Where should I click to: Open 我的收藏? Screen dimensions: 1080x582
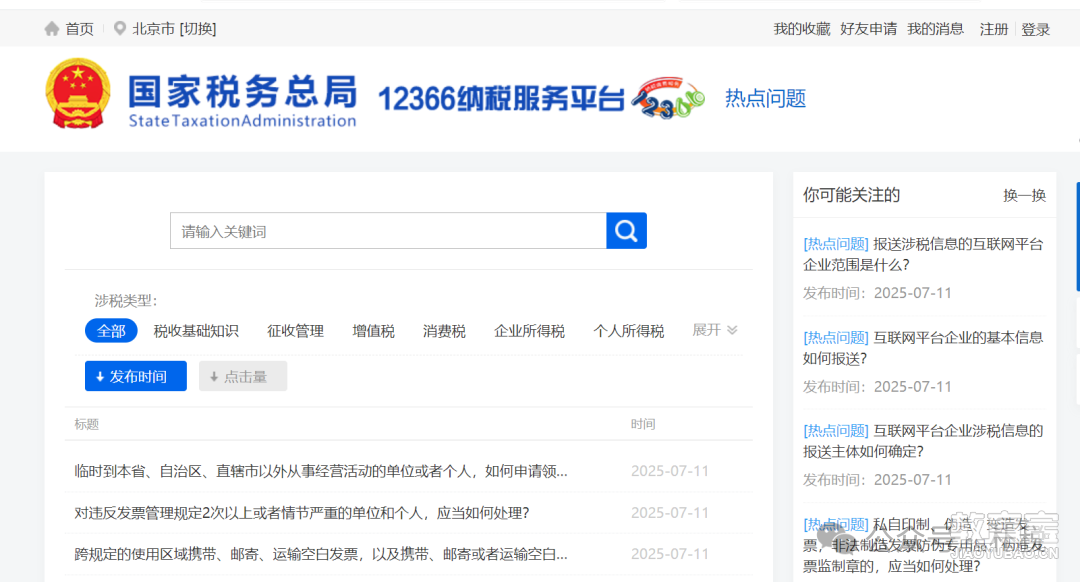[802, 29]
